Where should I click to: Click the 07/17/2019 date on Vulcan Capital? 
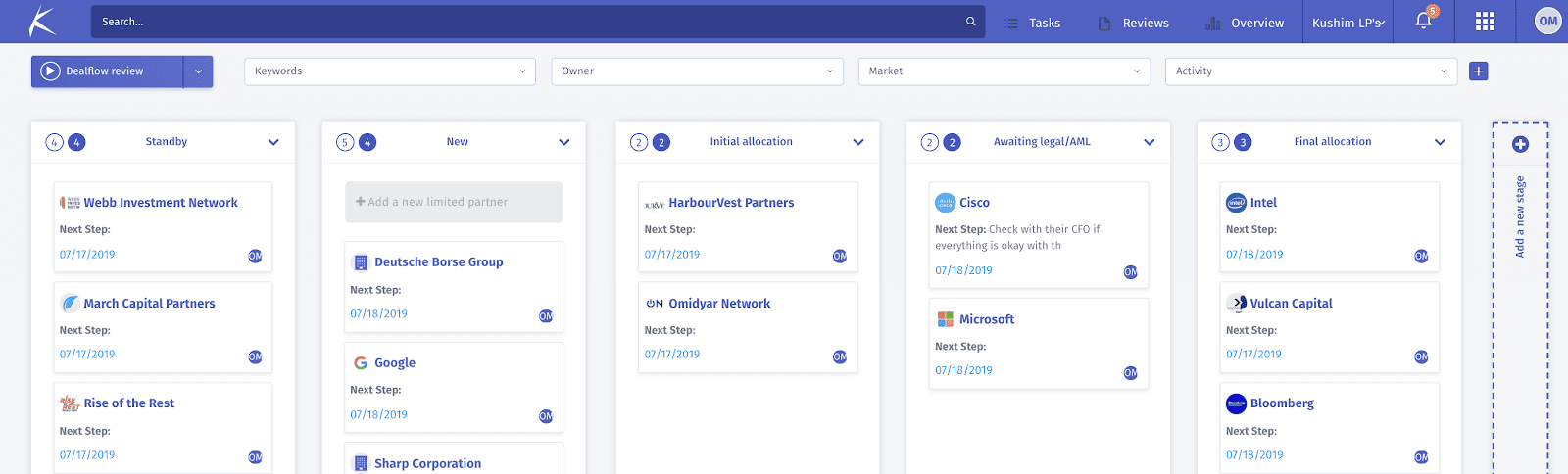pyautogui.click(x=1253, y=355)
